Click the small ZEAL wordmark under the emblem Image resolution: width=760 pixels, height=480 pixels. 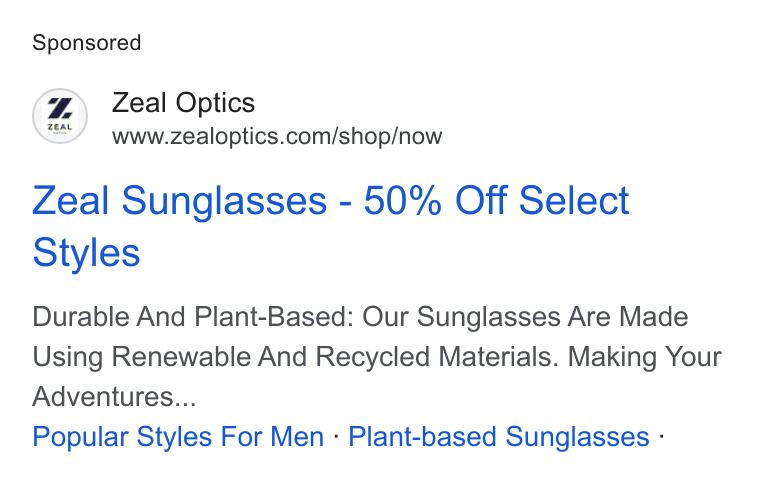pyautogui.click(x=60, y=127)
